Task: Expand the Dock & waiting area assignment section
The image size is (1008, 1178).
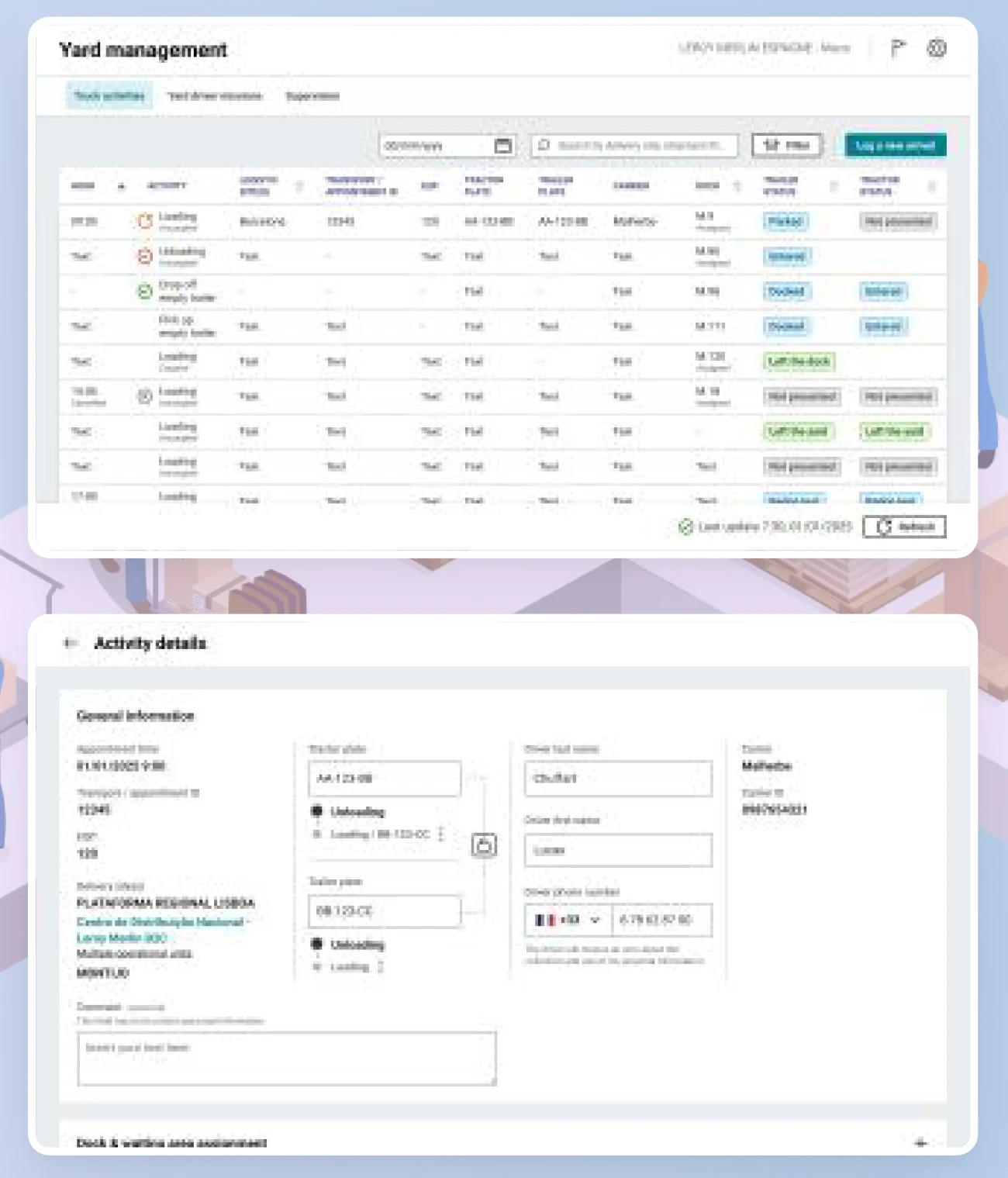Action: (x=920, y=1142)
